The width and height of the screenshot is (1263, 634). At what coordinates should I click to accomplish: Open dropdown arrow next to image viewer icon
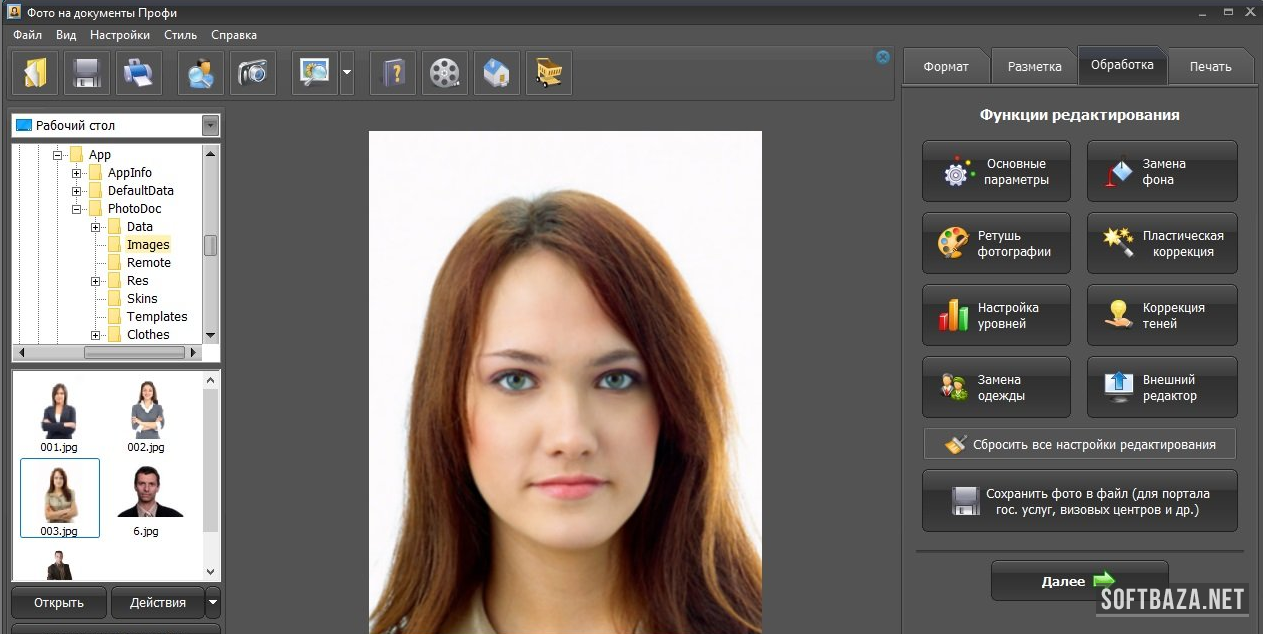(346, 74)
